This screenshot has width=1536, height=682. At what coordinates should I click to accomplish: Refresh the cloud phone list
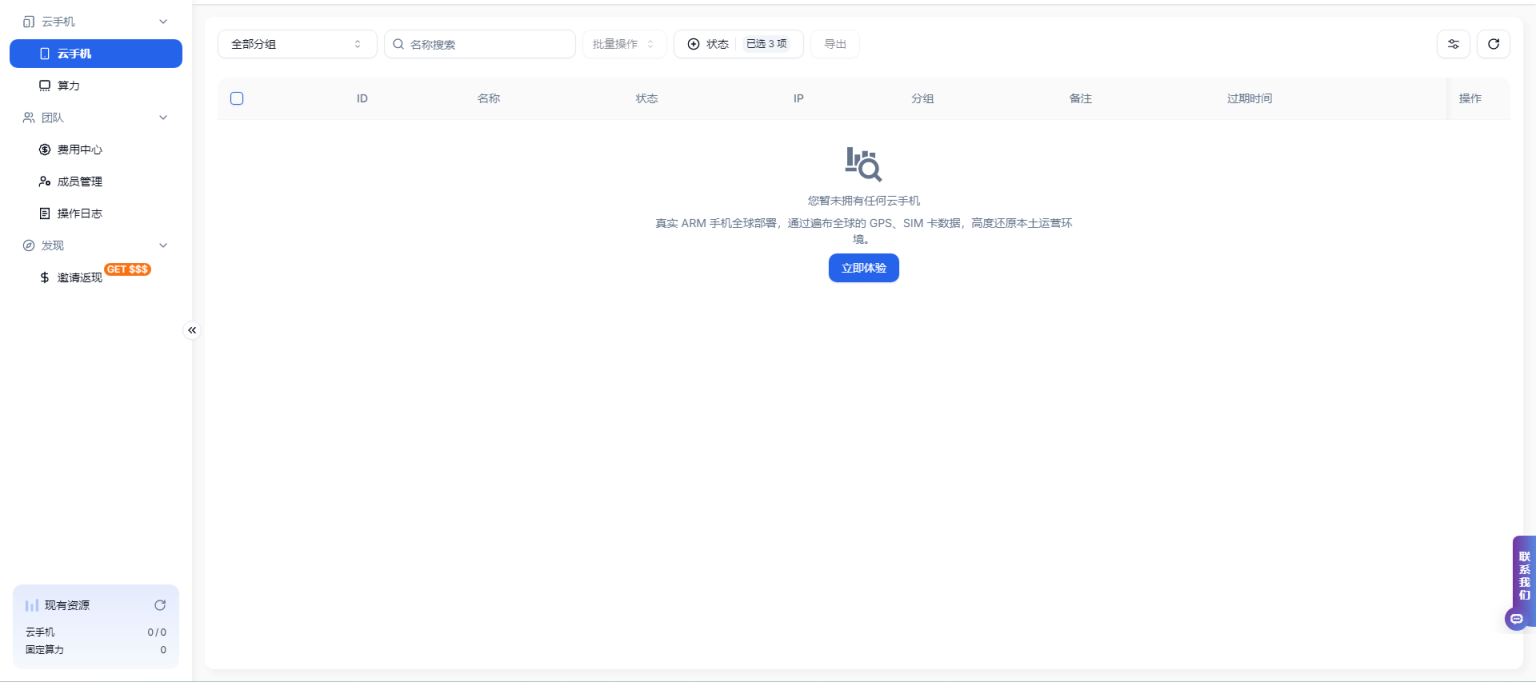[x=1494, y=44]
